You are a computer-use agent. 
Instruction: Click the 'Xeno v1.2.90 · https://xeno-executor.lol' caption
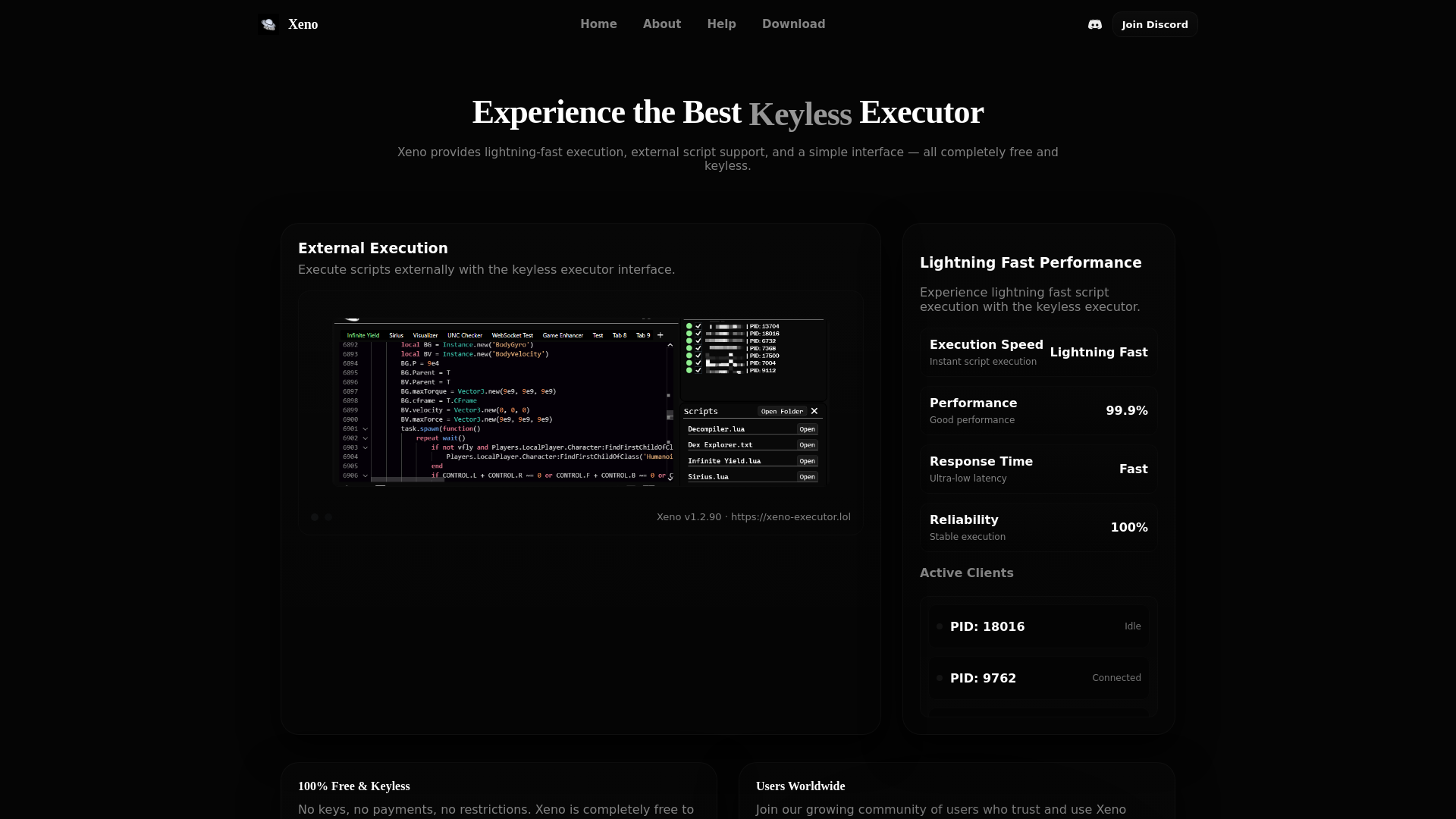753,517
